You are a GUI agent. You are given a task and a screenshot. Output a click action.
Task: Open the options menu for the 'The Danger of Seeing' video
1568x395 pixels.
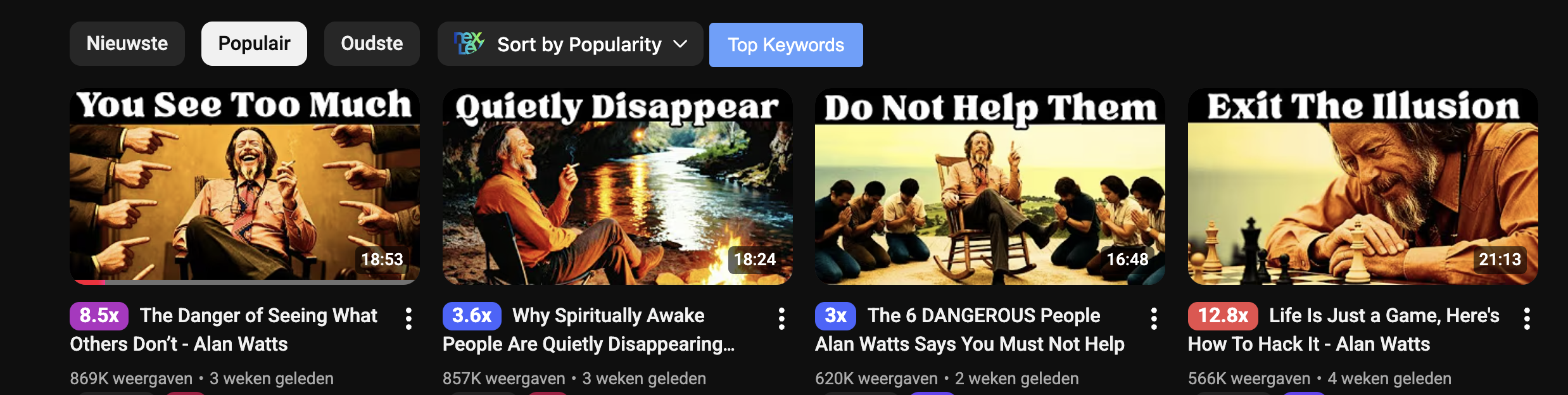[x=408, y=318]
